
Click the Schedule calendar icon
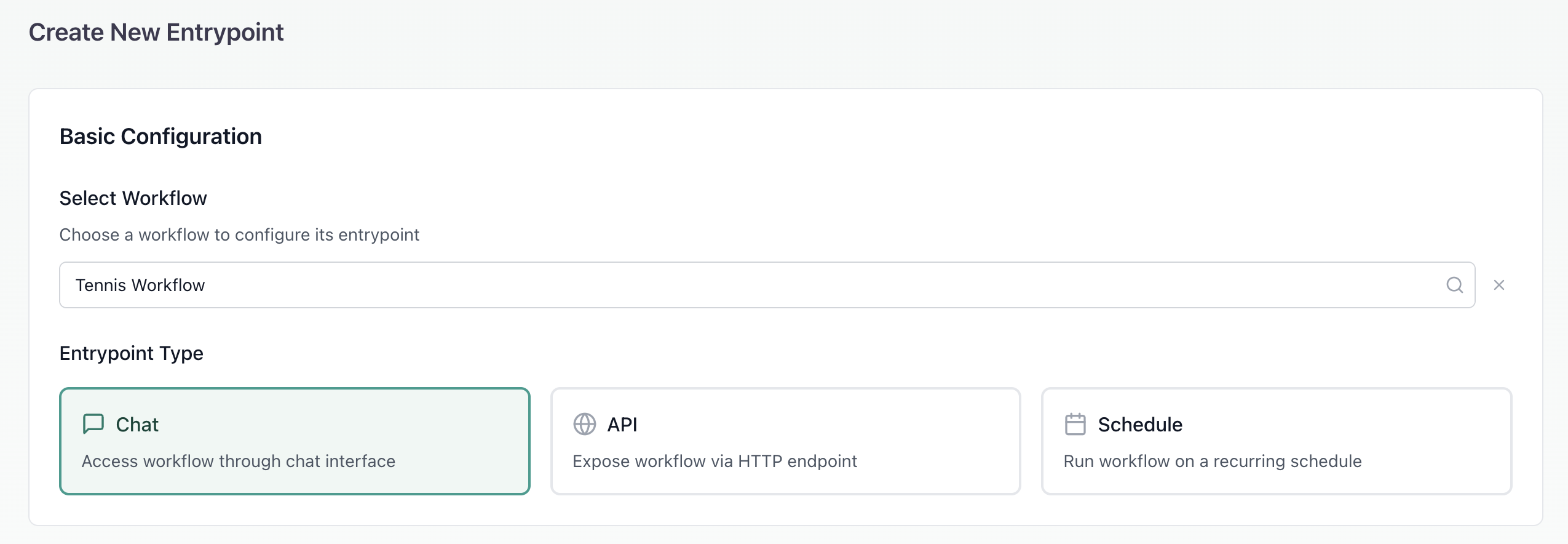[1075, 424]
